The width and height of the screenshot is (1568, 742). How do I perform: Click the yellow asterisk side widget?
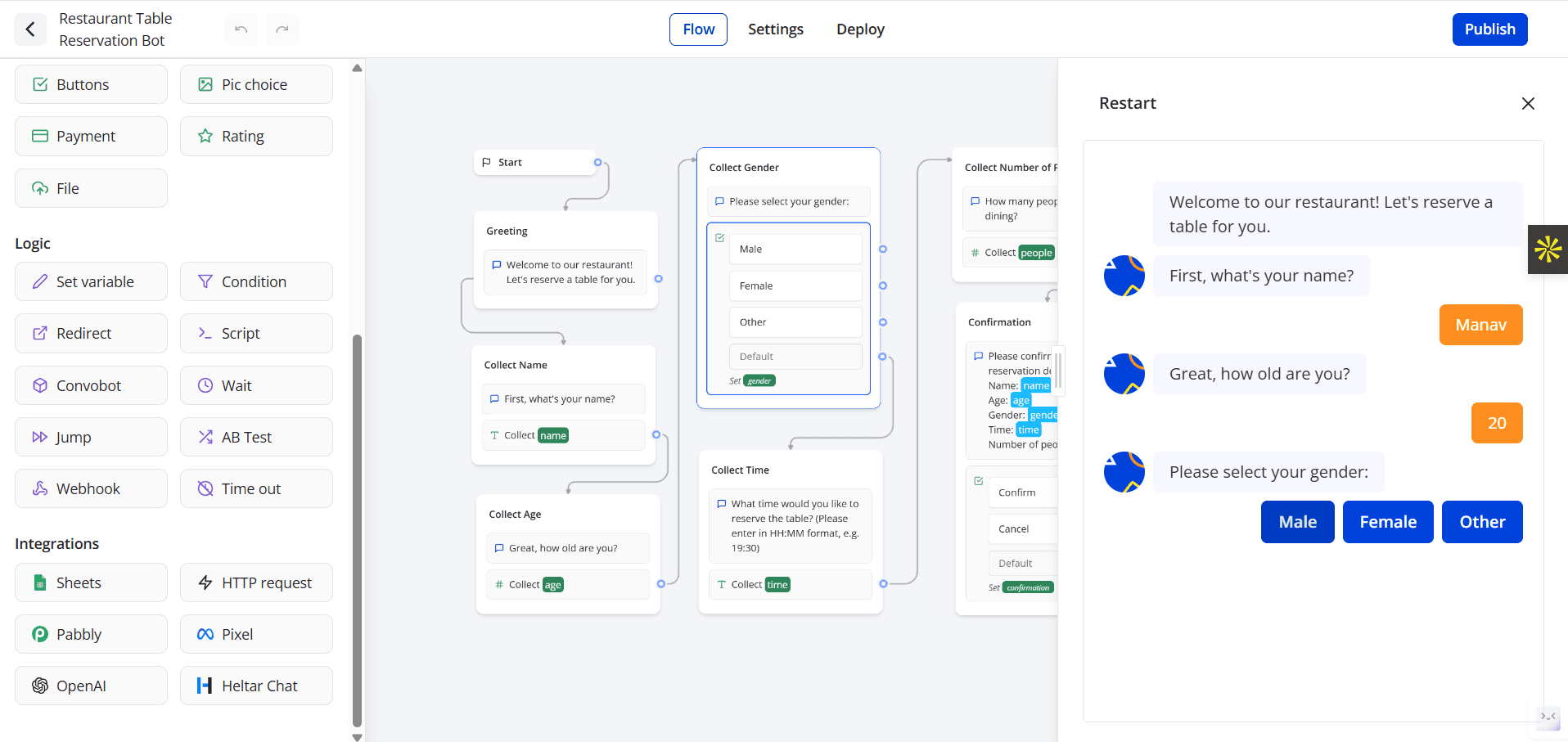click(x=1548, y=249)
